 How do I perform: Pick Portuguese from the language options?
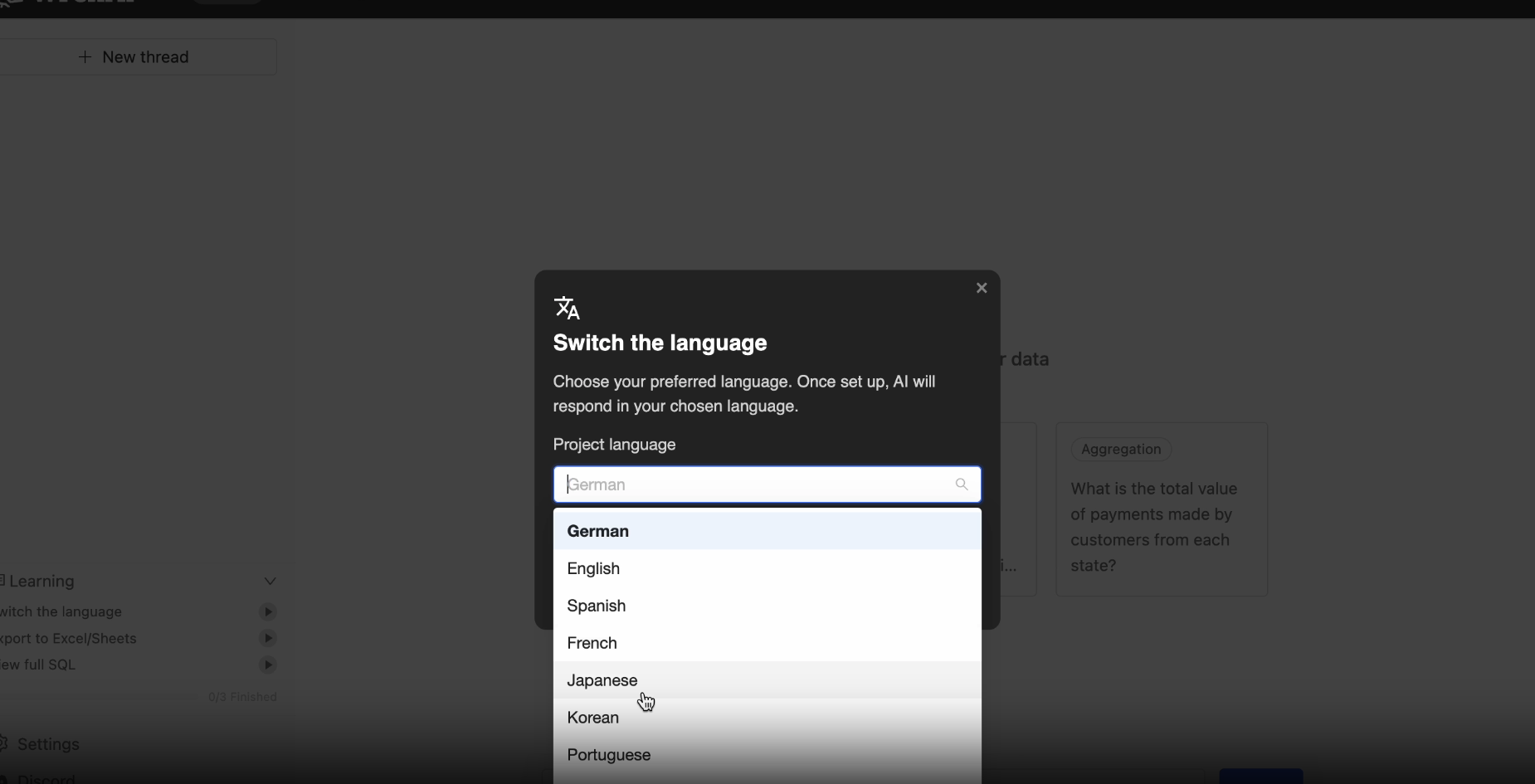[x=608, y=755]
